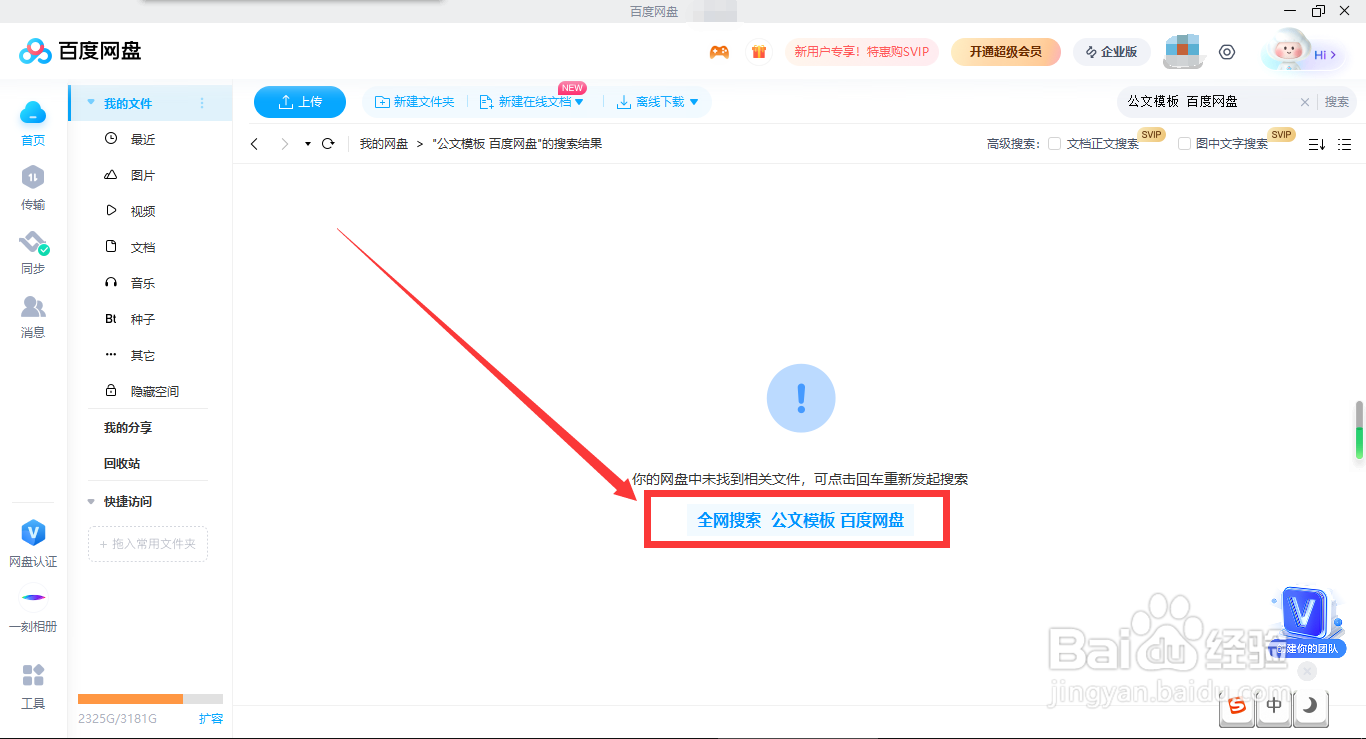The height and width of the screenshot is (739, 1366).
Task: Click into the search input field
Action: tap(1208, 102)
